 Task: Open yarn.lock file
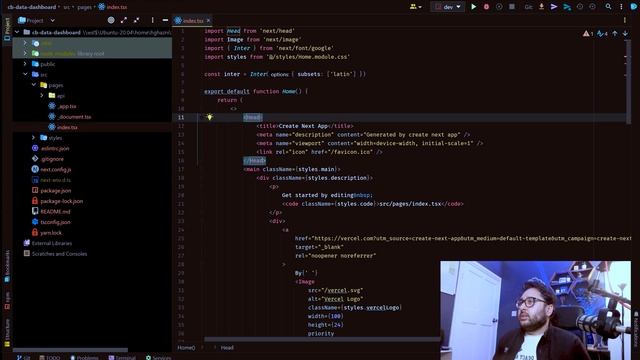pyautogui.click(x=47, y=233)
